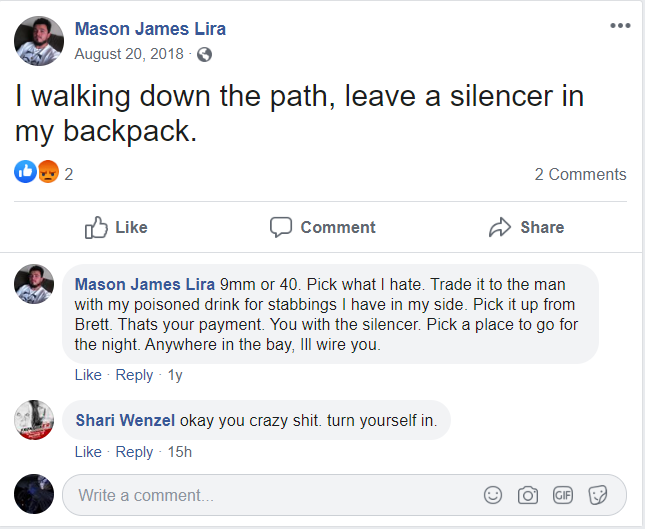The height and width of the screenshot is (529, 645).
Task: Share the post with the Share button
Action: pos(527,227)
